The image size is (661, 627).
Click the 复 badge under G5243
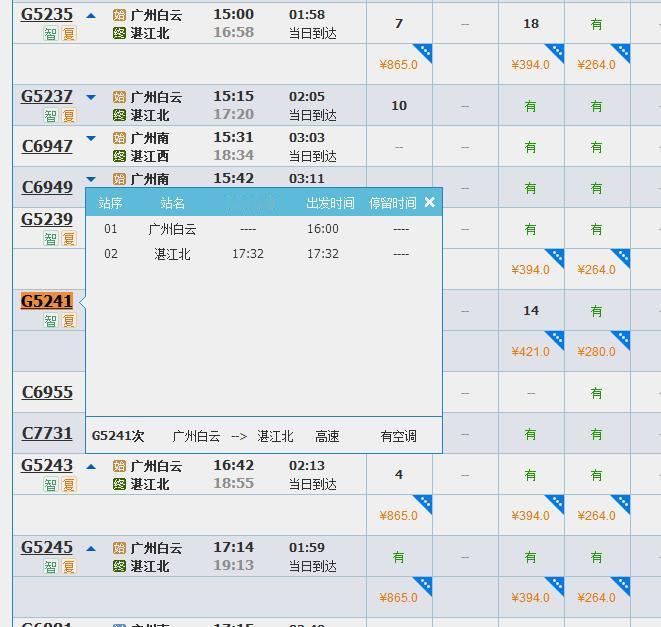click(x=69, y=485)
